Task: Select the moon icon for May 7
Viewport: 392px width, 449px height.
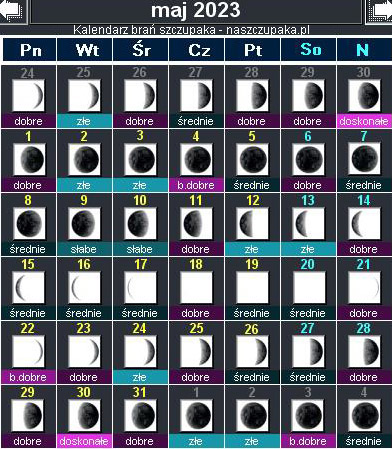Action: (x=364, y=159)
